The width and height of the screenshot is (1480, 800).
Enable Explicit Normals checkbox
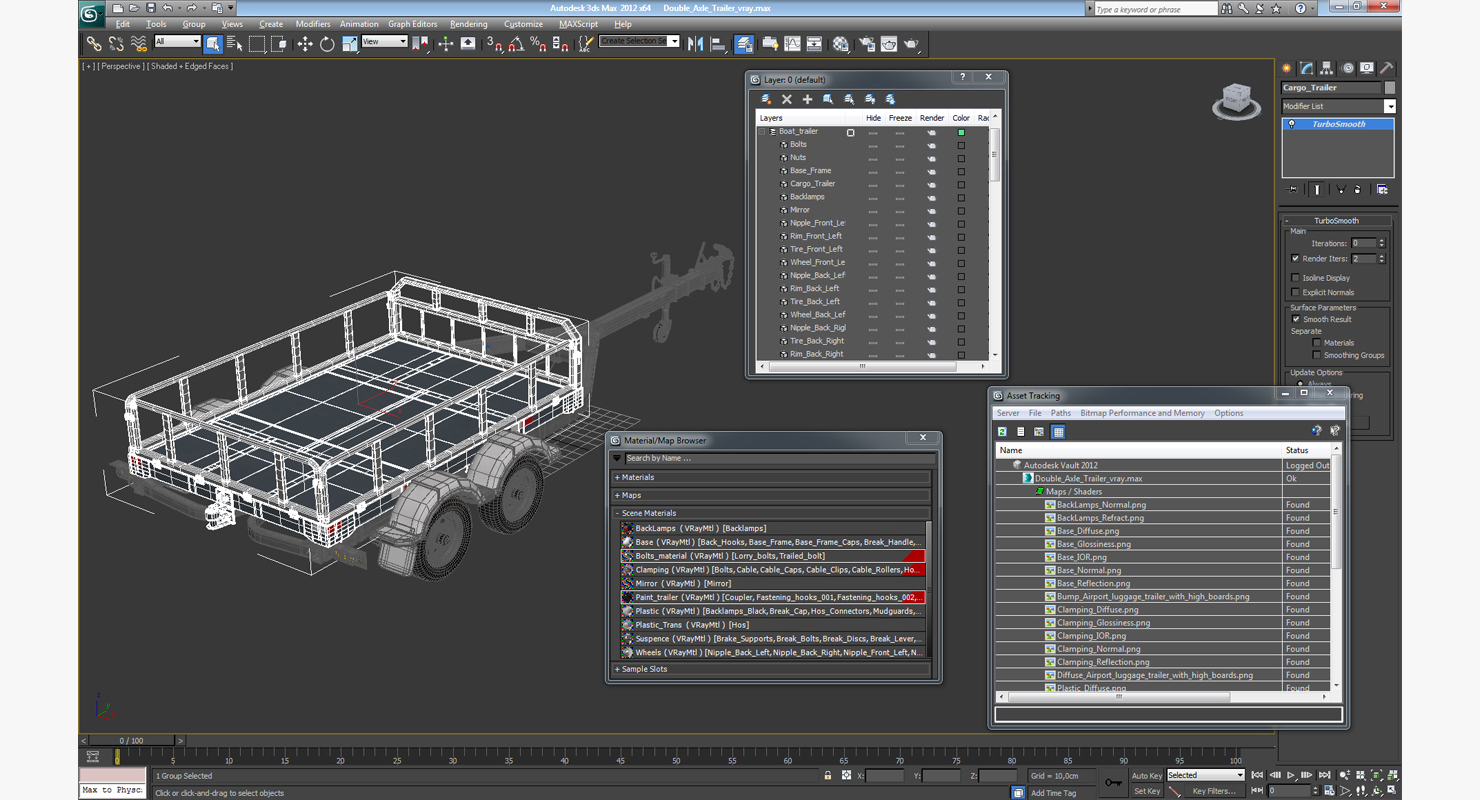pos(1296,293)
